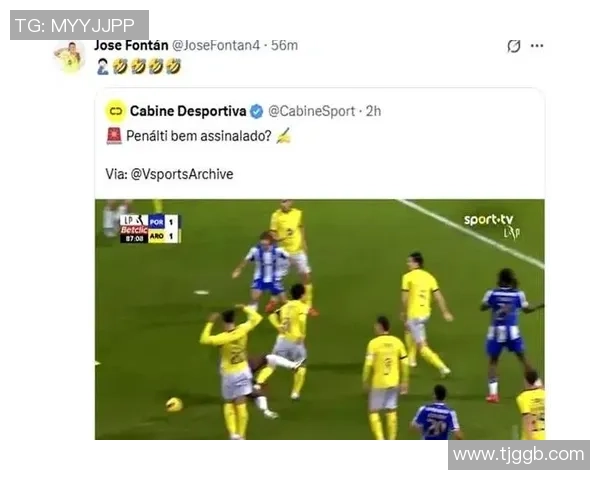Click the quoted tweet's 2h timestamp
This screenshot has width=600, height=480.
[373, 111]
